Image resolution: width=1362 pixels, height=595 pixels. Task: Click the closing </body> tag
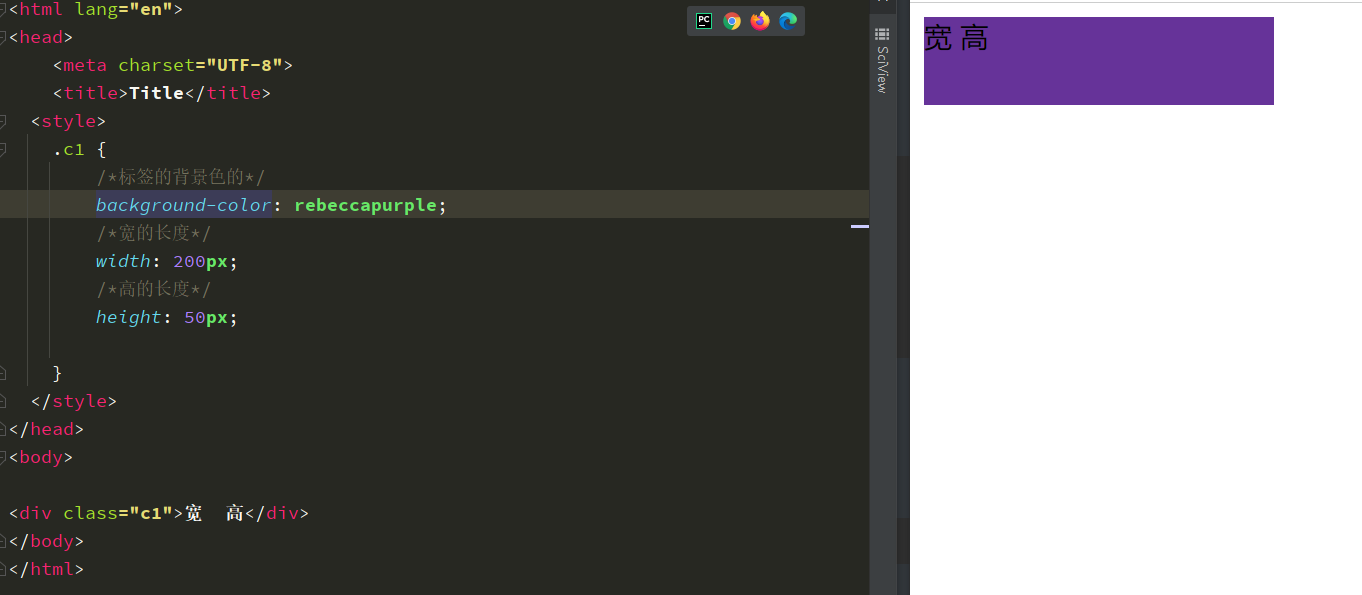click(46, 541)
